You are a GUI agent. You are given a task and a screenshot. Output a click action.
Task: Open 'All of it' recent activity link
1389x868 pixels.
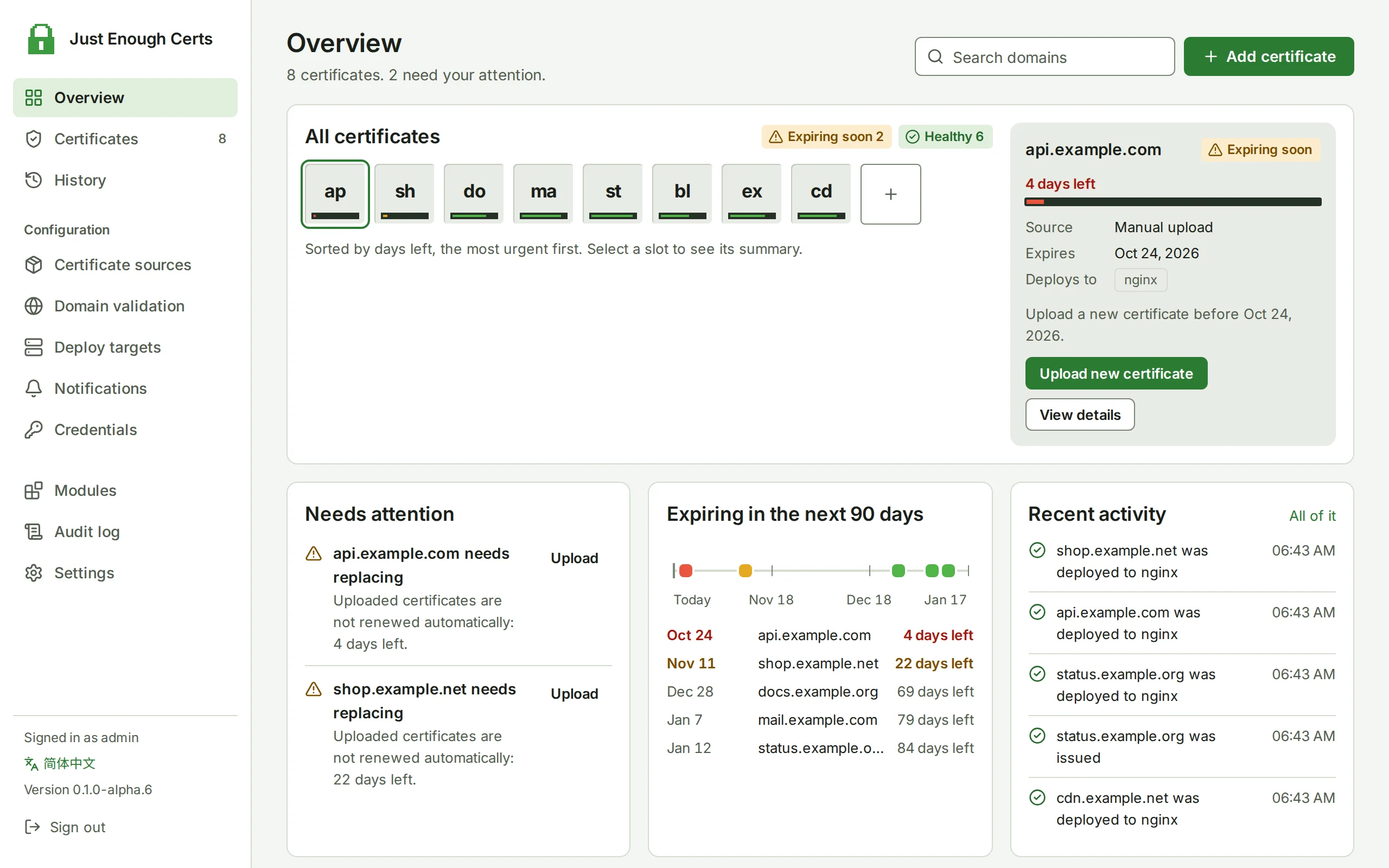pyautogui.click(x=1312, y=515)
